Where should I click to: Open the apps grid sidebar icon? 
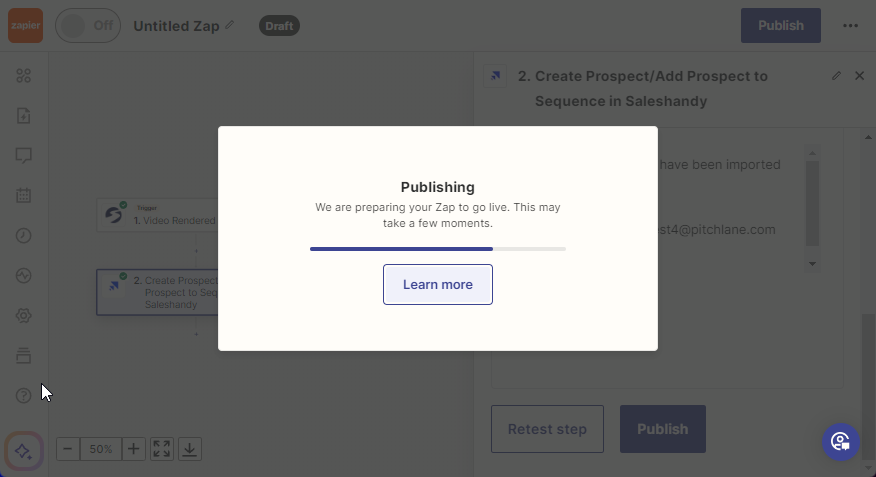pos(23,75)
